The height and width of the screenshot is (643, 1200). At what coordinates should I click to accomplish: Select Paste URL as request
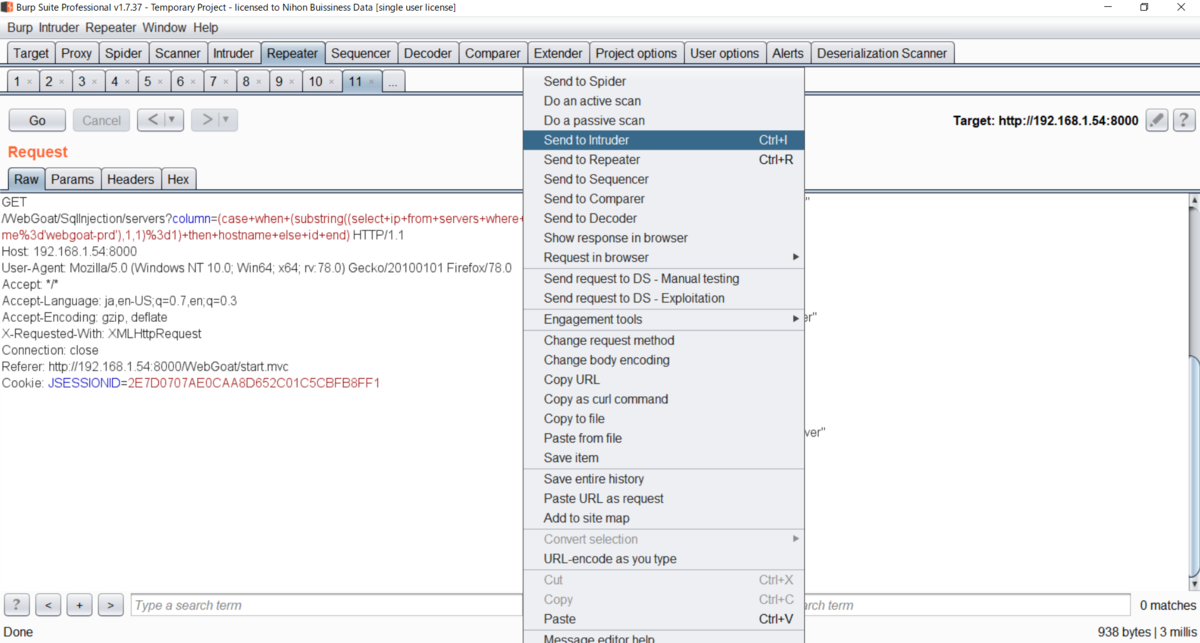click(x=663, y=498)
